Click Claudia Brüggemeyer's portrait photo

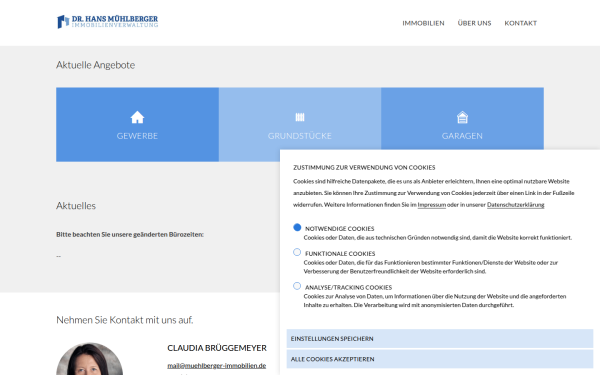pyautogui.click(x=90, y=359)
